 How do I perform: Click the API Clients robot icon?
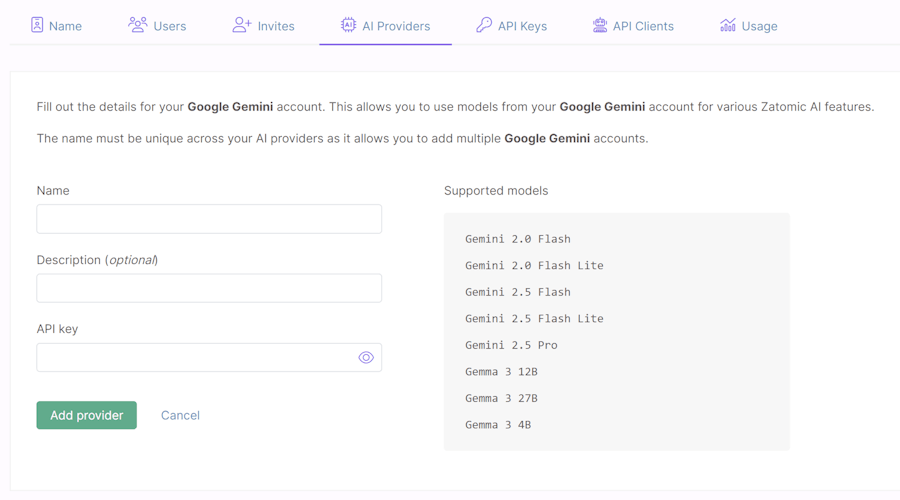[600, 25]
